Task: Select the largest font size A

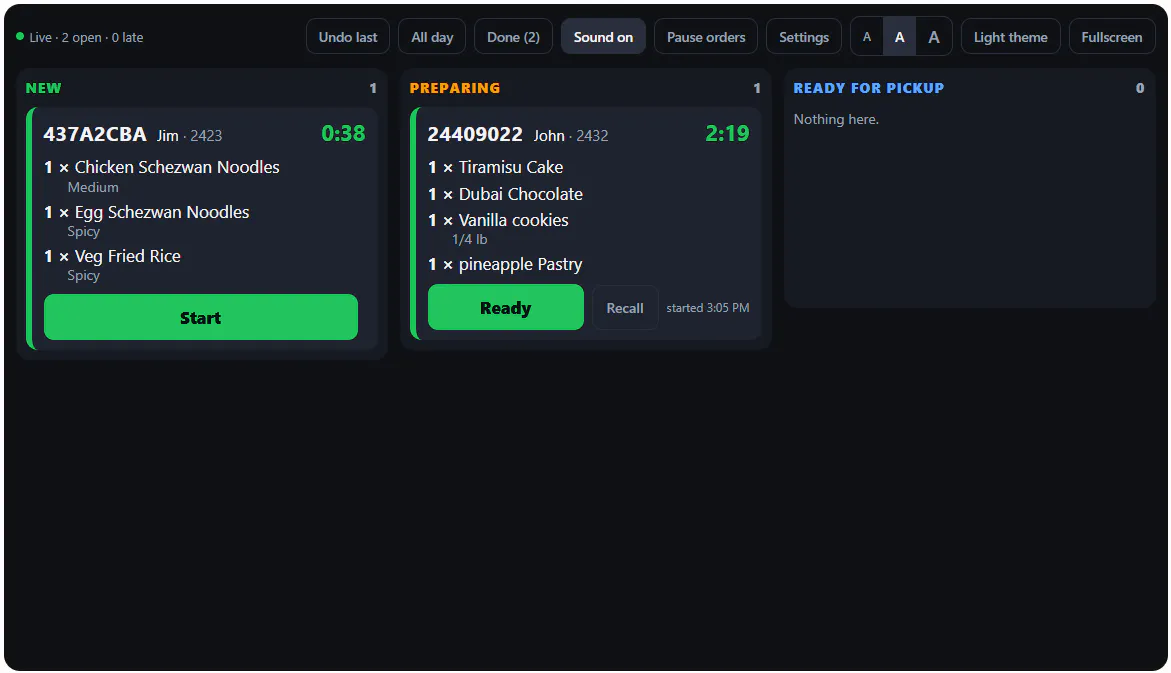Action: coord(934,37)
